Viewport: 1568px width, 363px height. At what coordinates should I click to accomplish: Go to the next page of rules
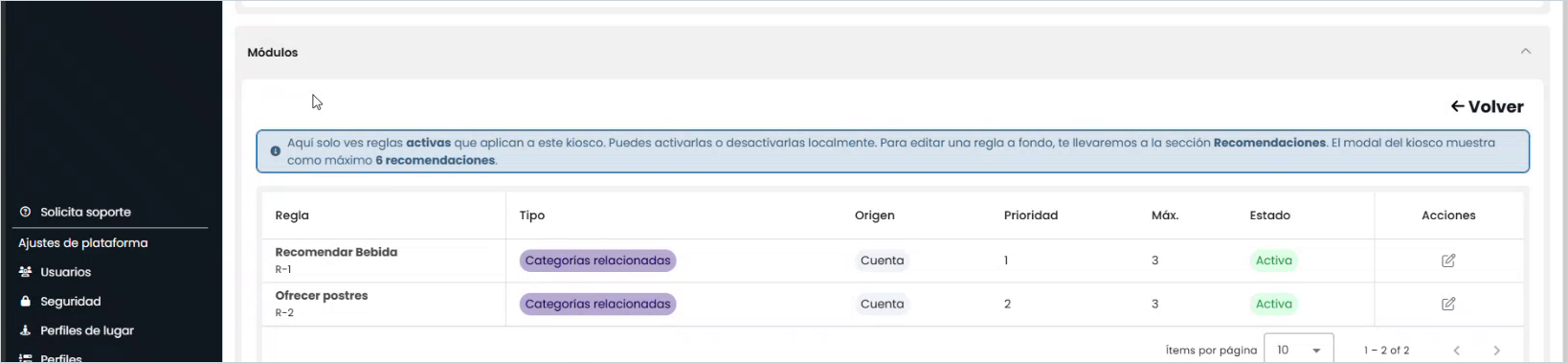tap(1497, 351)
